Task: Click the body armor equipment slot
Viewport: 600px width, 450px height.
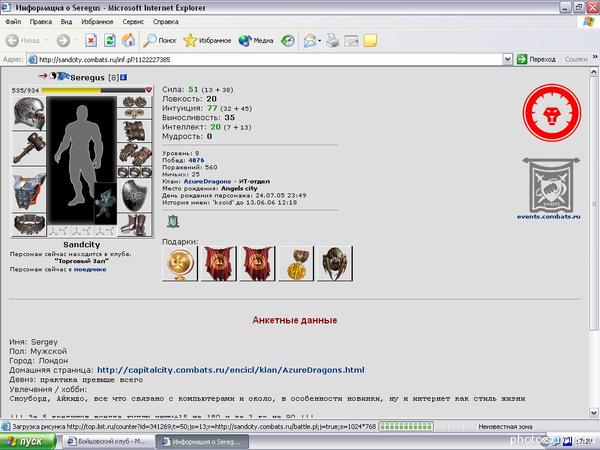Action: [x=29, y=189]
